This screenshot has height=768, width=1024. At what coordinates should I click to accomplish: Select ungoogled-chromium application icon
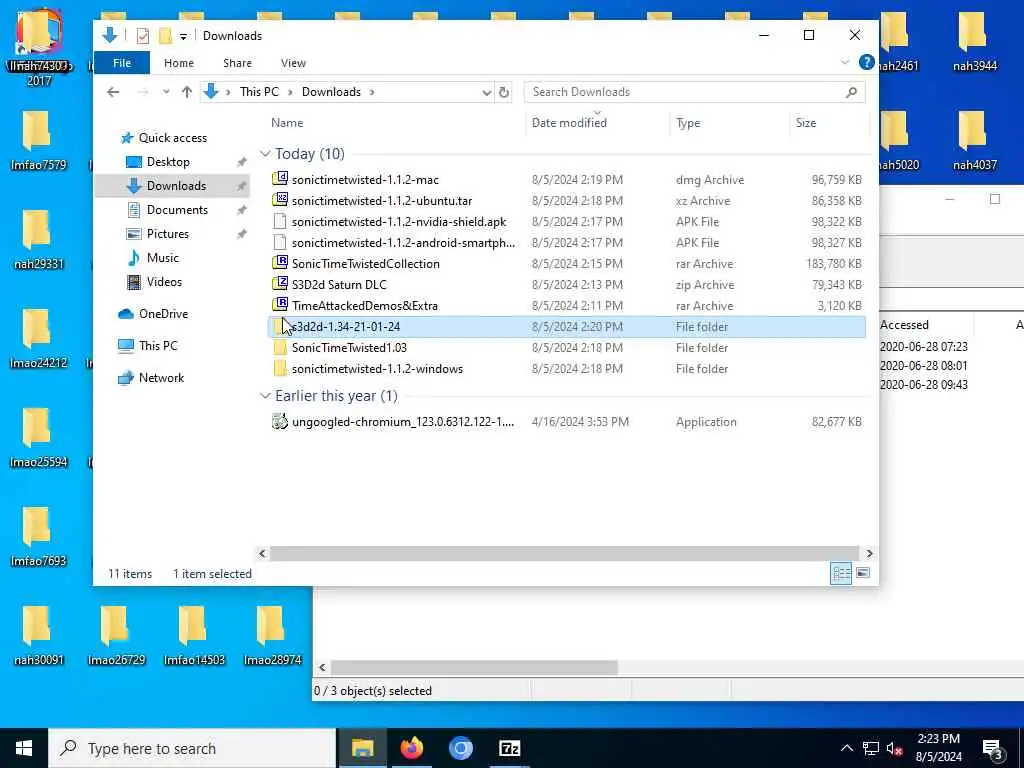(280, 421)
